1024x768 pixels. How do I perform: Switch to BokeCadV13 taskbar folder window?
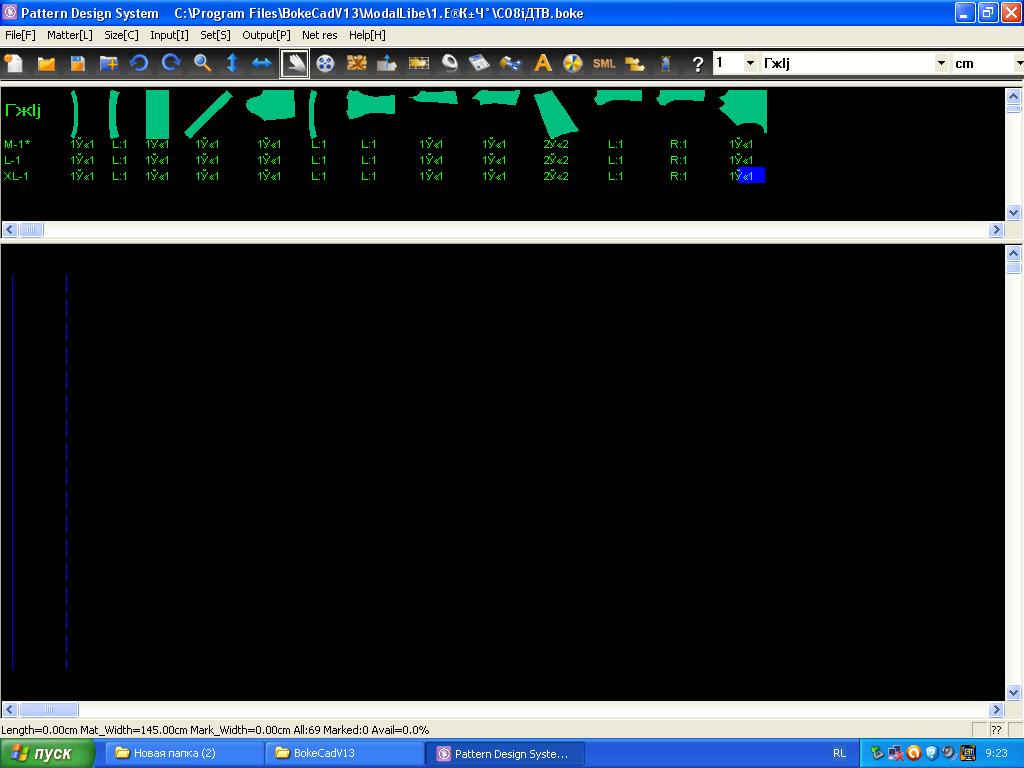[x=345, y=754]
